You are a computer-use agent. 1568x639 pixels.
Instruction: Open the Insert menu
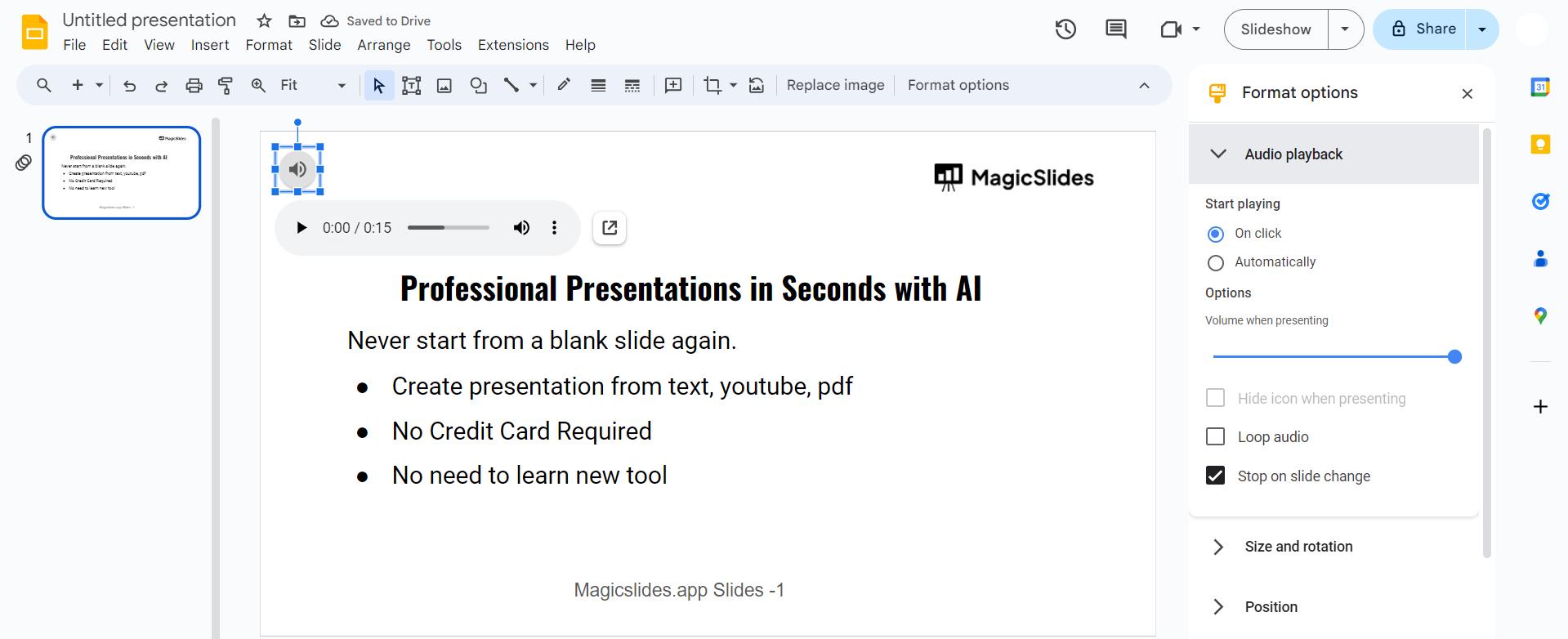[x=210, y=45]
